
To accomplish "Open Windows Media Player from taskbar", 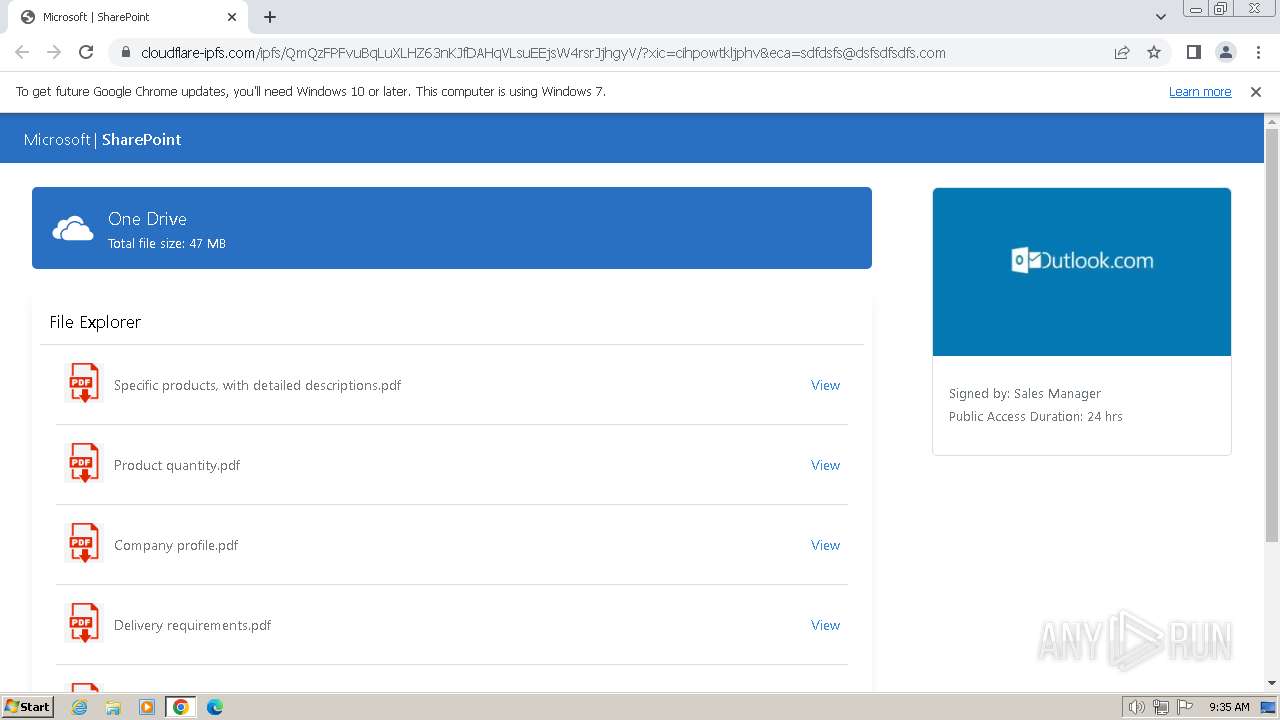I will 147,707.
